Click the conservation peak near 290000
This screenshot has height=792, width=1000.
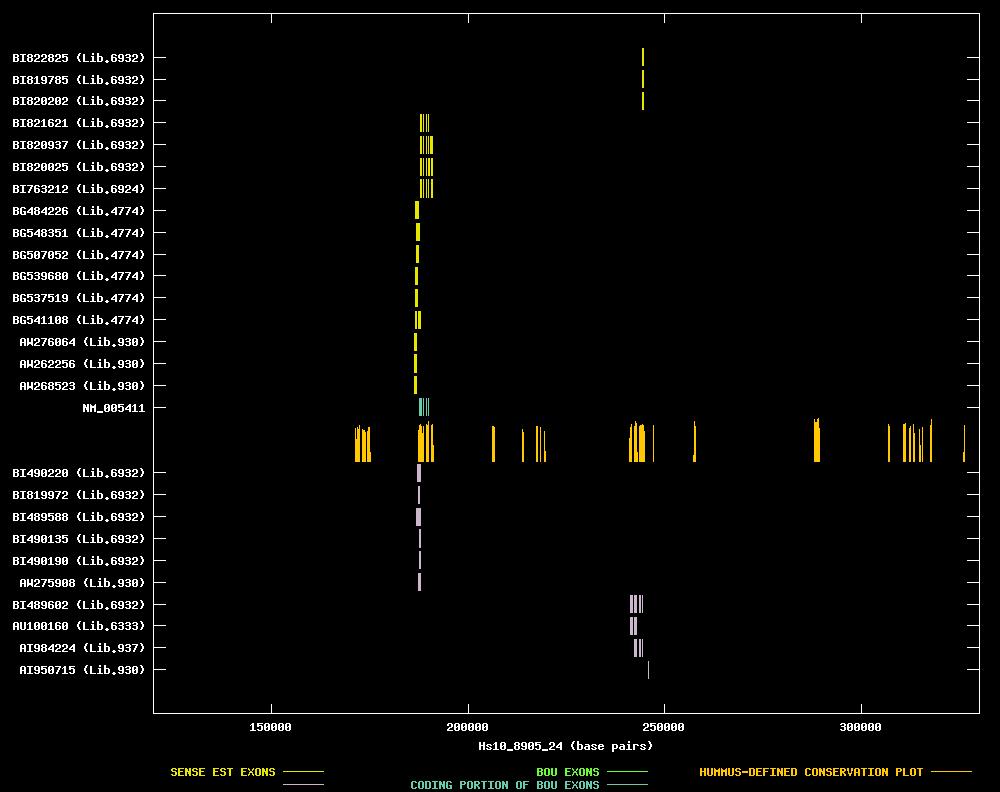pyautogui.click(x=817, y=440)
